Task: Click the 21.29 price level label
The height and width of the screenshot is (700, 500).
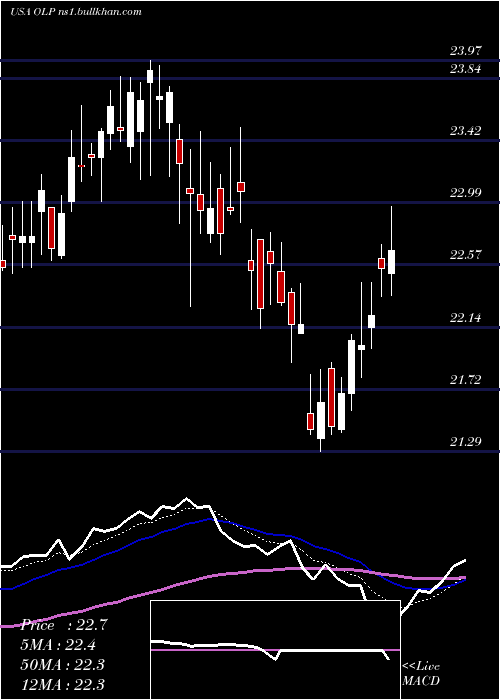Action: [x=465, y=442]
